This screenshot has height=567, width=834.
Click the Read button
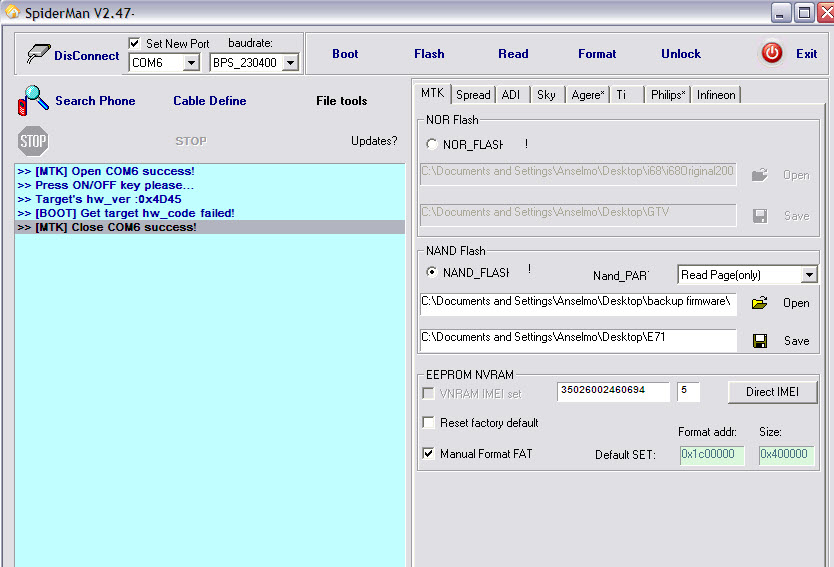(513, 54)
